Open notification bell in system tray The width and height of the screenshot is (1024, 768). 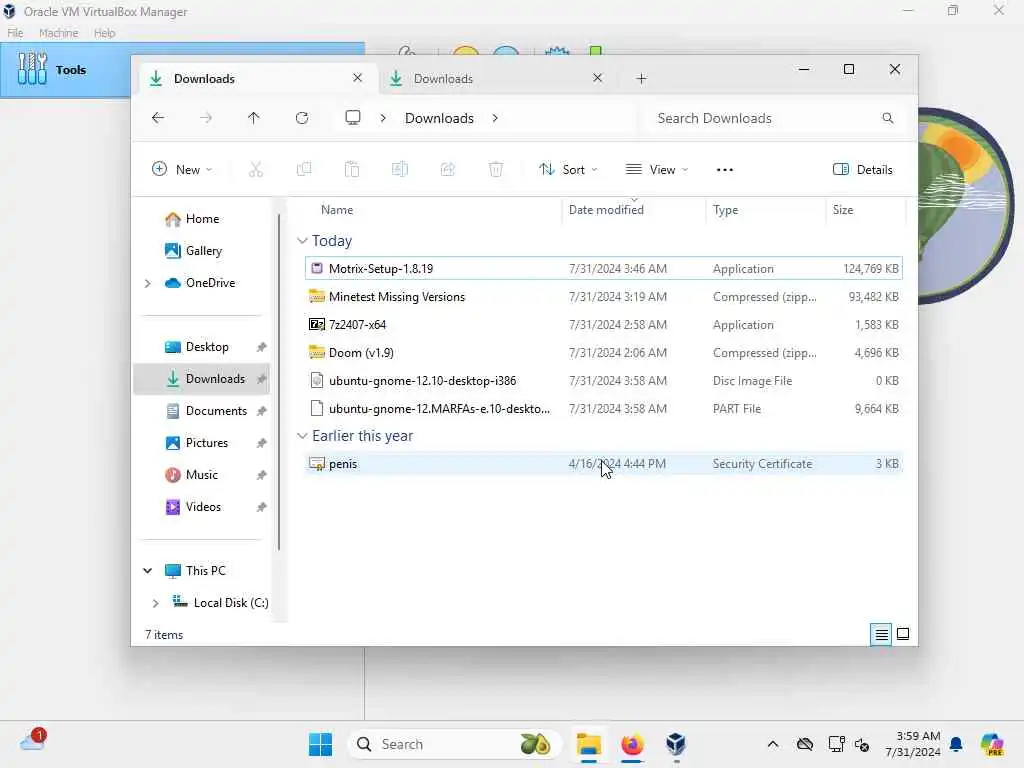pyautogui.click(x=956, y=744)
